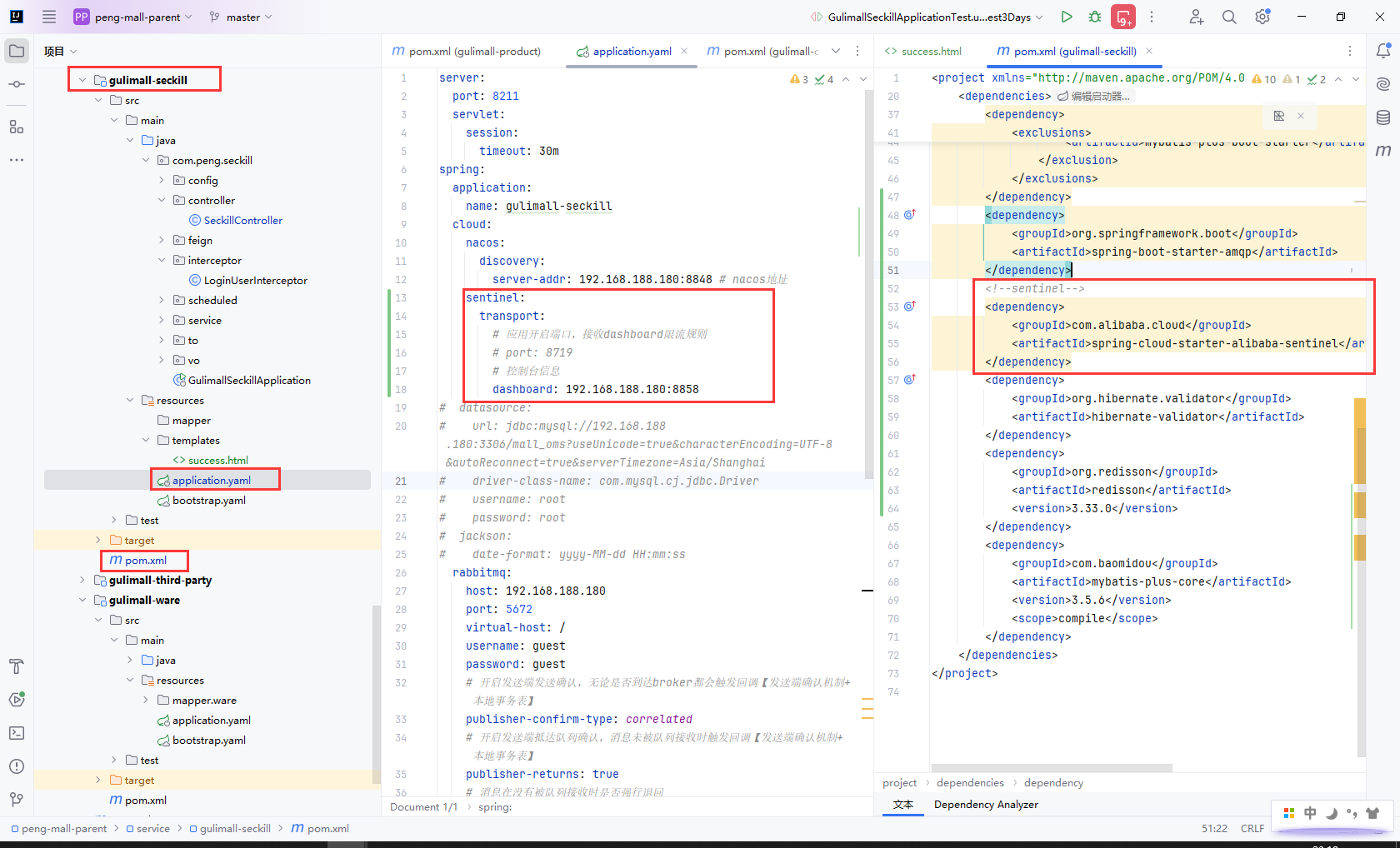Open the Commit tool window icon
This screenshot has height=848, width=1400.
pyautogui.click(x=17, y=84)
